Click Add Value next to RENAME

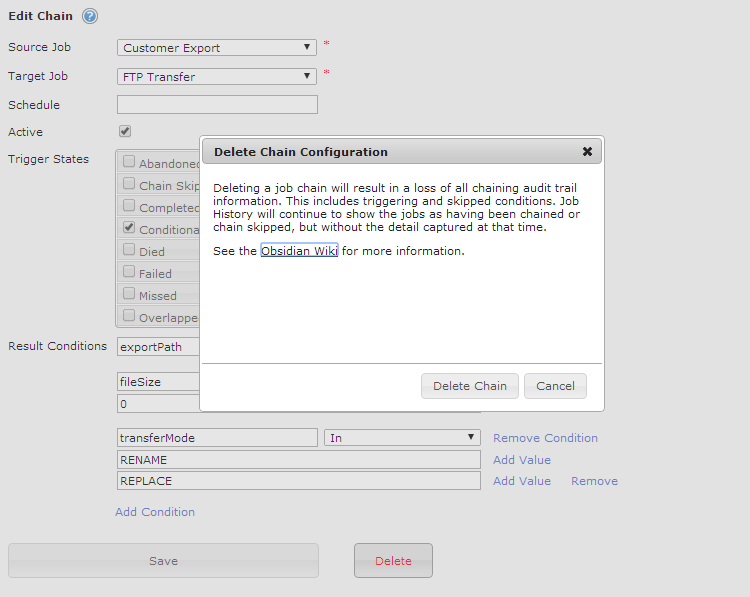click(x=522, y=460)
